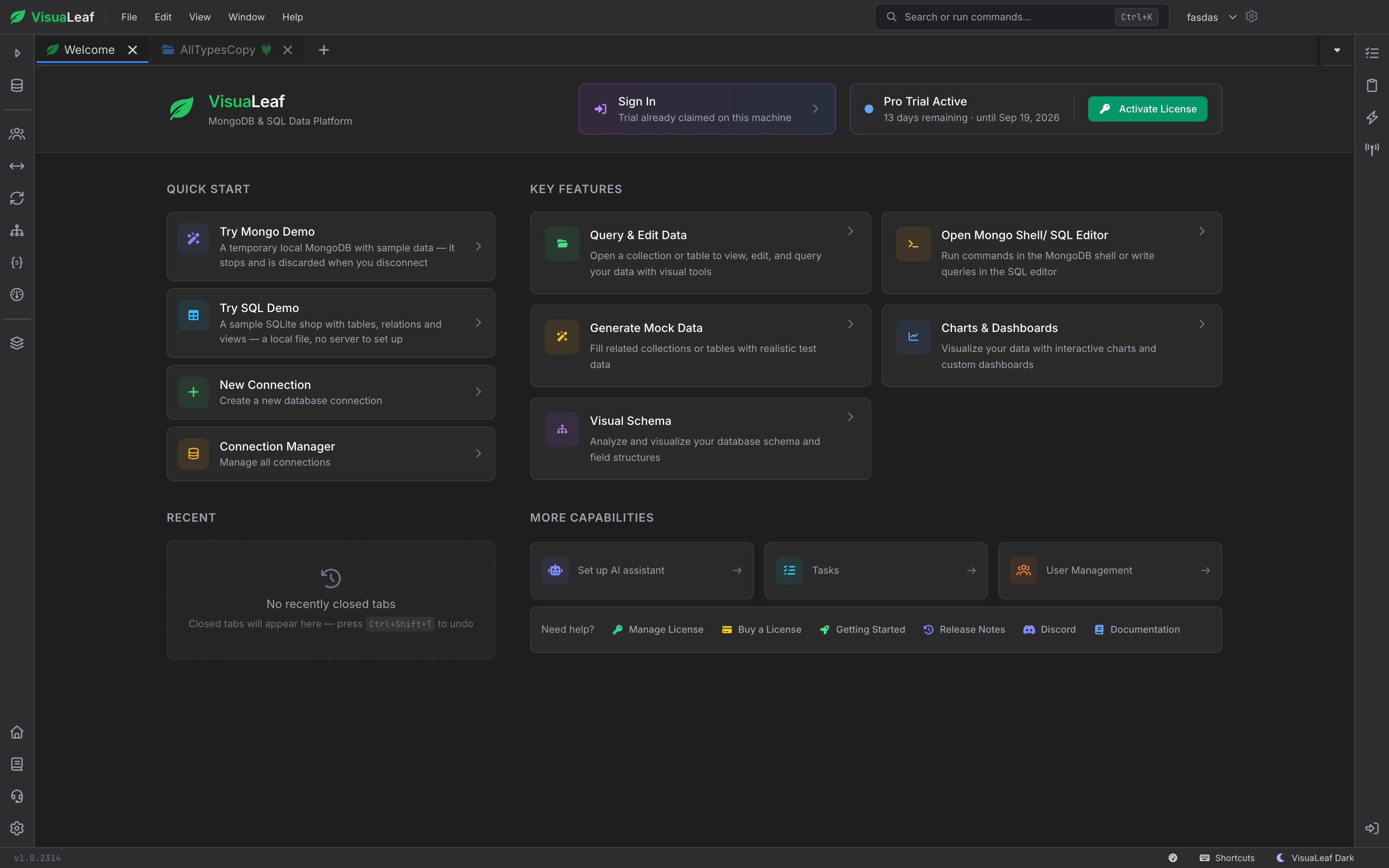Open the tab list dropdown caret
The image size is (1389, 868).
pyautogui.click(x=1337, y=50)
